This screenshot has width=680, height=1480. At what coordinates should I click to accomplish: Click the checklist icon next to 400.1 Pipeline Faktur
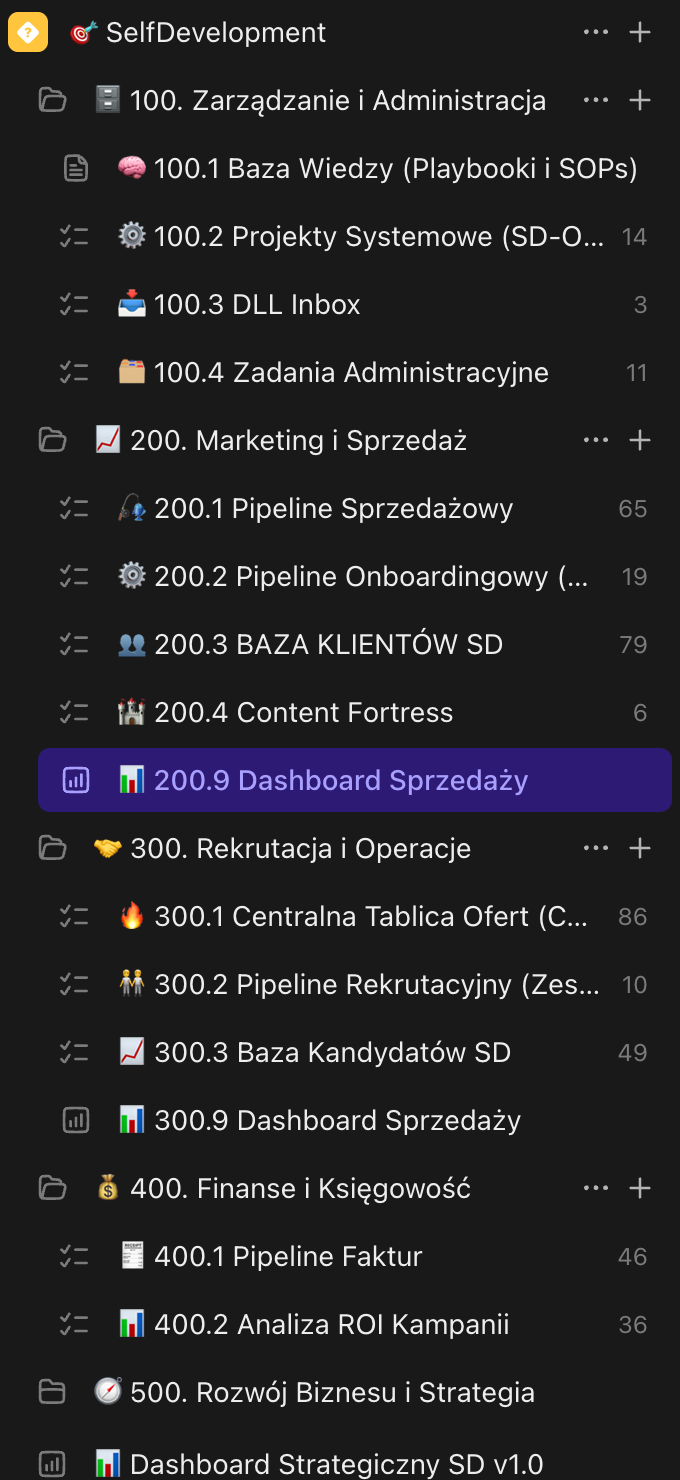pyautogui.click(x=75, y=1256)
